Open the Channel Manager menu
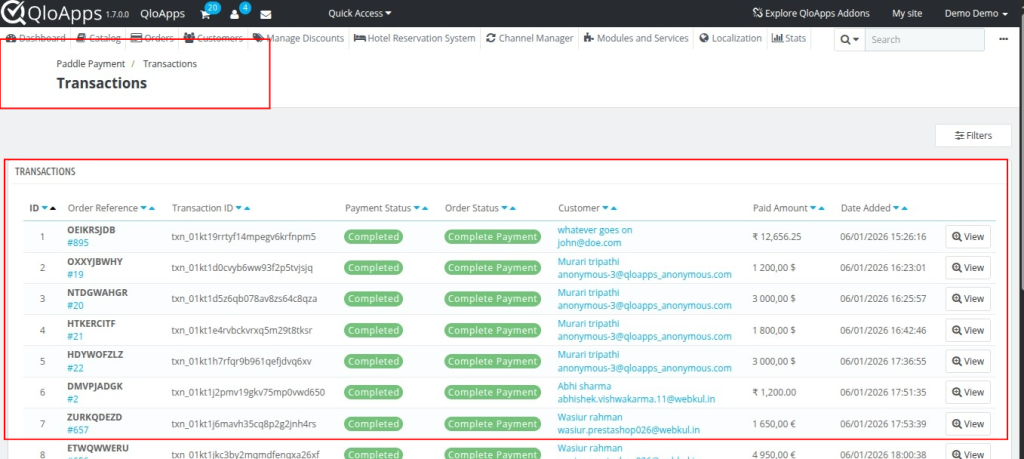Screen dimensions: 1024x459 tap(530, 39)
